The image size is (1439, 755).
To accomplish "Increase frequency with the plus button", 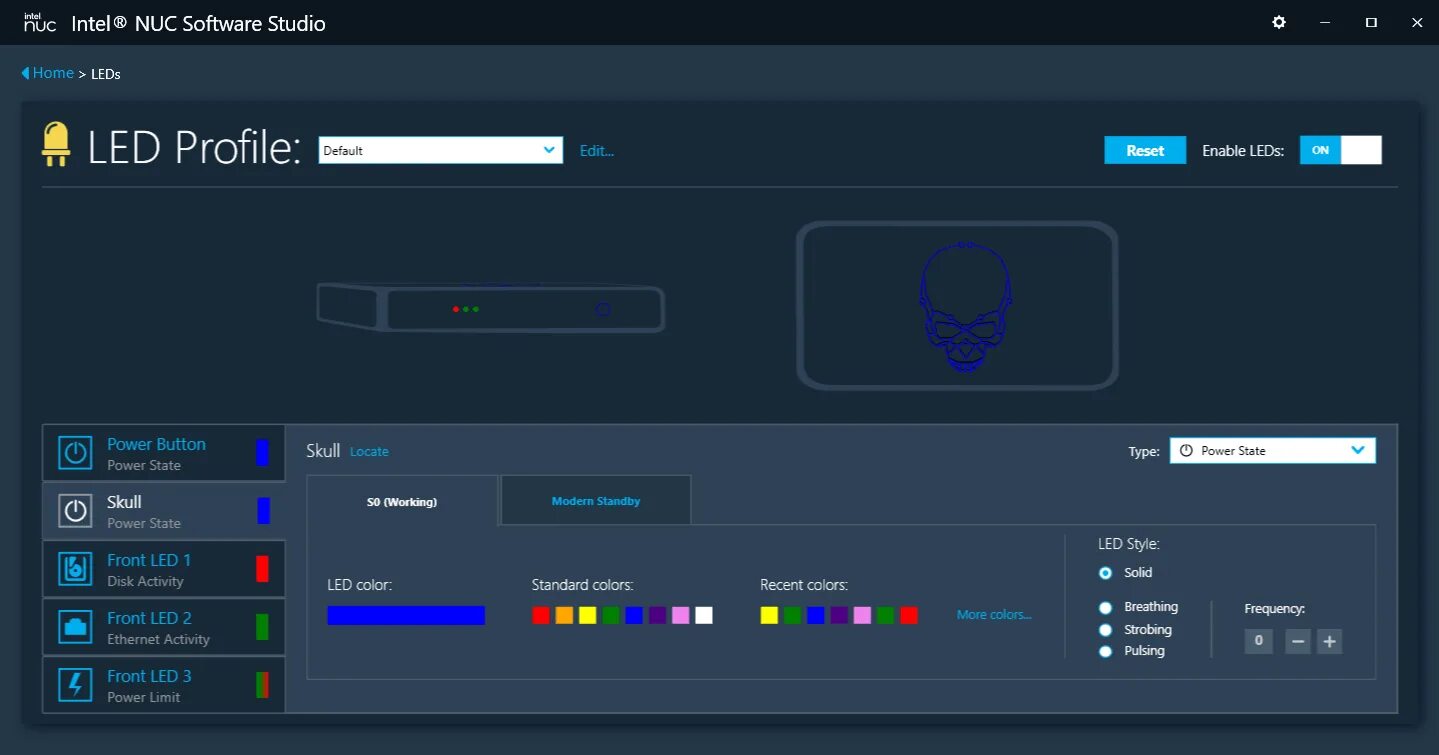I will click(x=1329, y=641).
